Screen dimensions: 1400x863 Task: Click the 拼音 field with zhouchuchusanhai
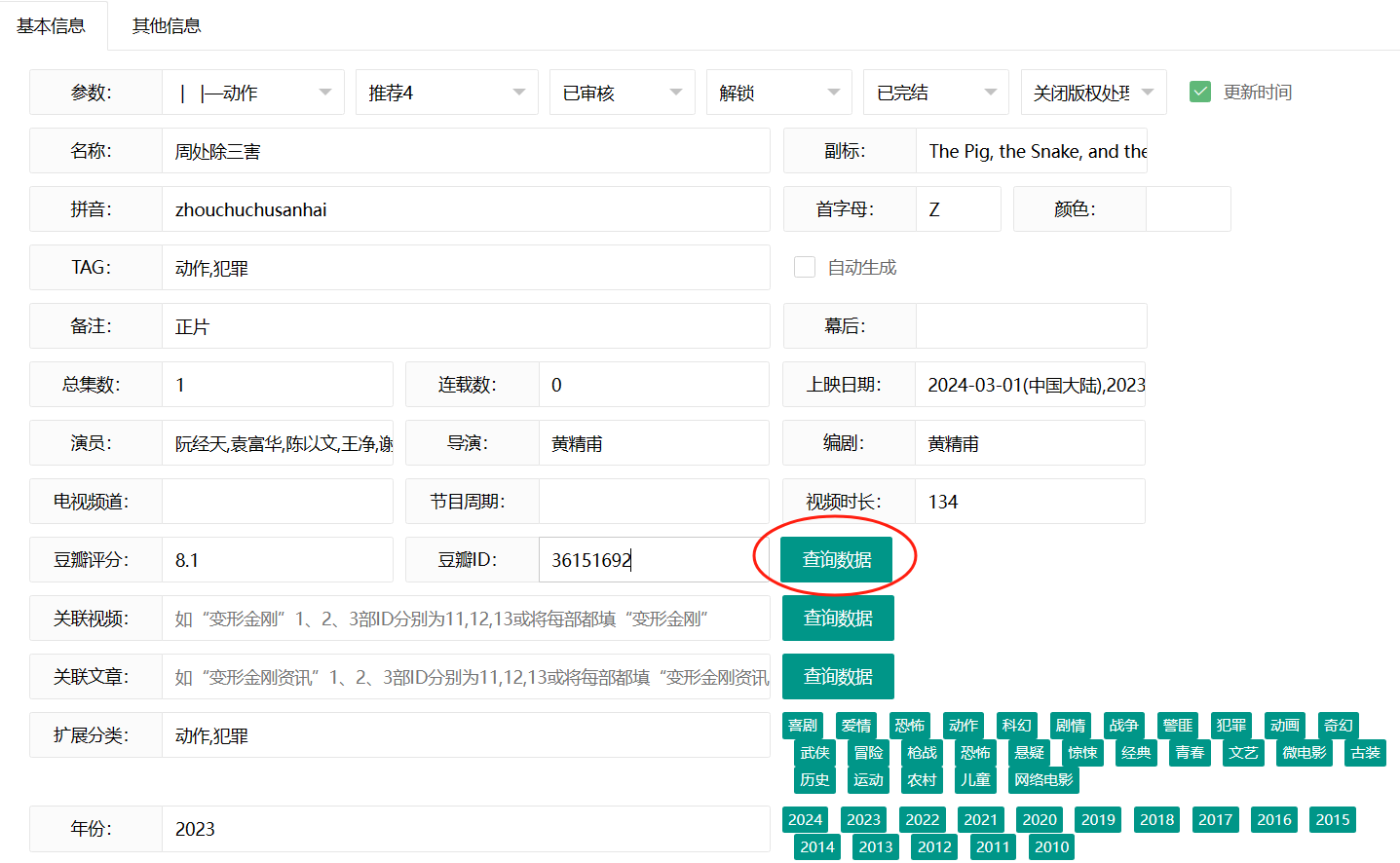pos(466,209)
